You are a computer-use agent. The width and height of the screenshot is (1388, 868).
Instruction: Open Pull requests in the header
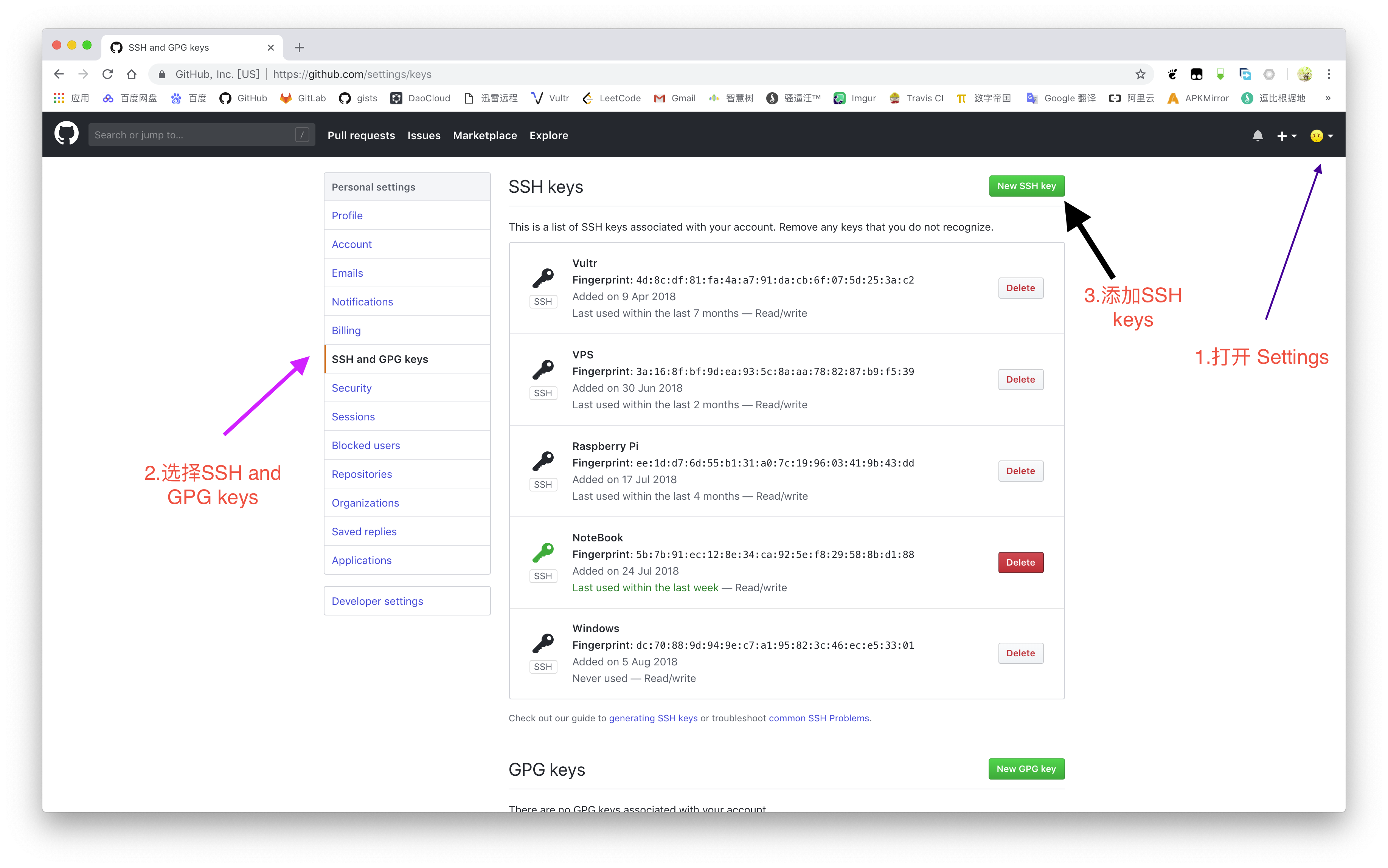pyautogui.click(x=361, y=135)
